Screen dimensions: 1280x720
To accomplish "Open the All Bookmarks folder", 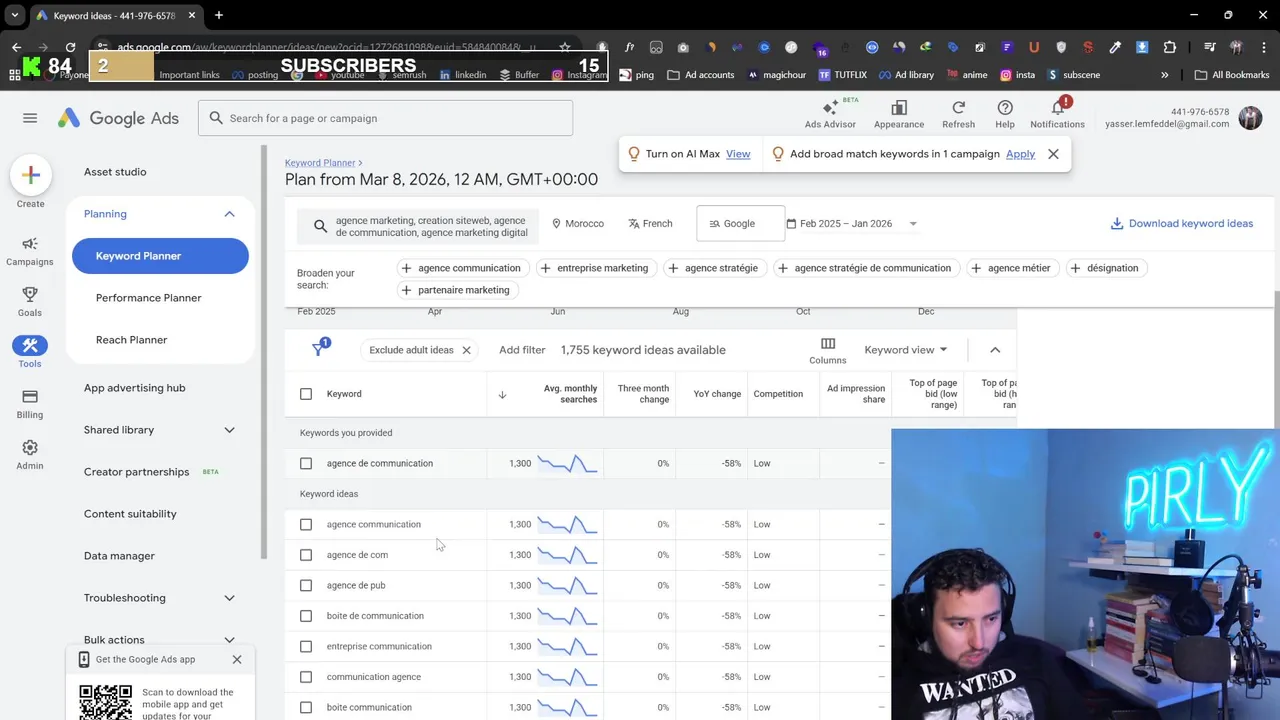I will pyautogui.click(x=1231, y=75).
